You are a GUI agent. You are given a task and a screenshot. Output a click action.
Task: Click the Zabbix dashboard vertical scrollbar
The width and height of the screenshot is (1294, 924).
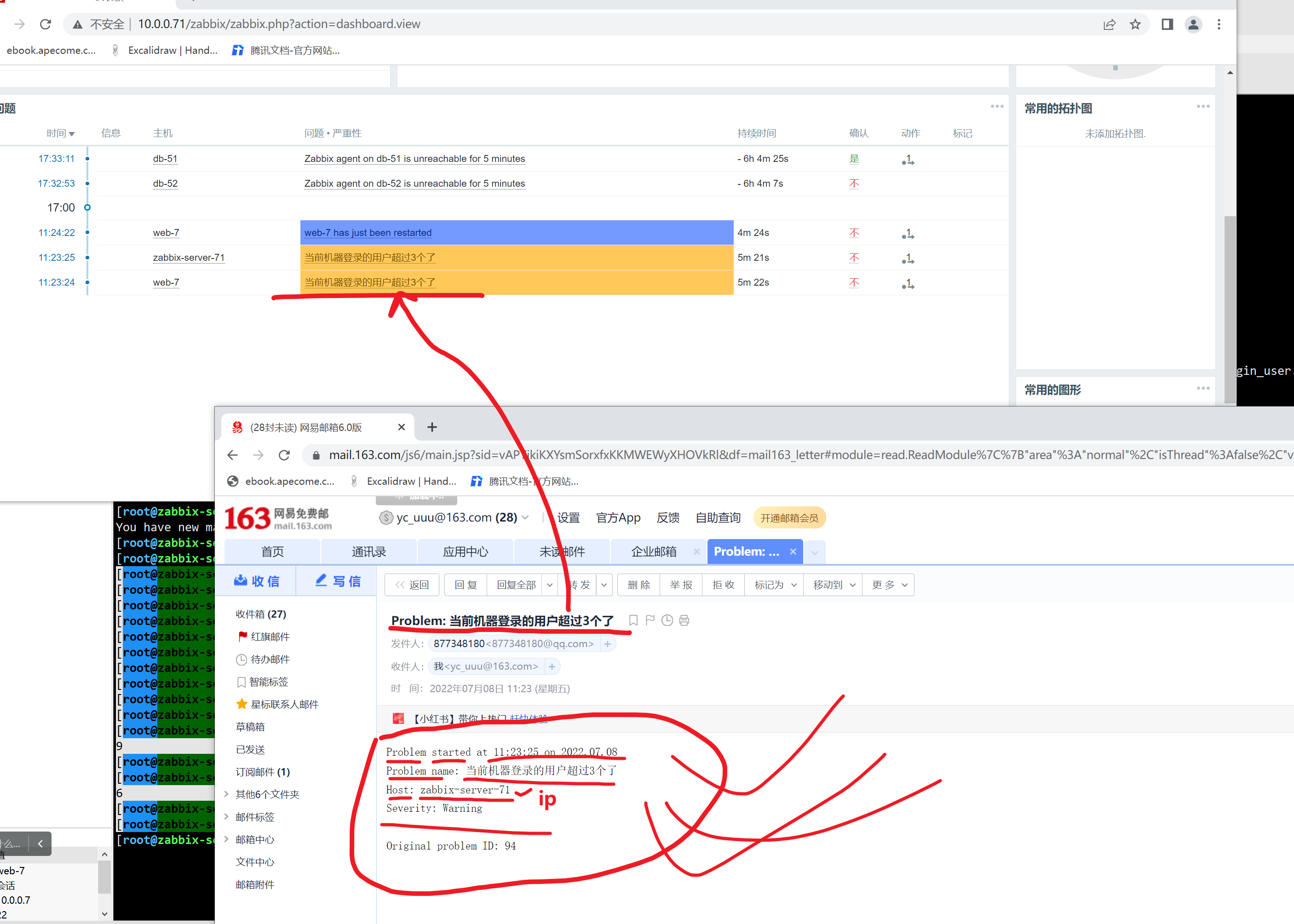tap(1230, 307)
